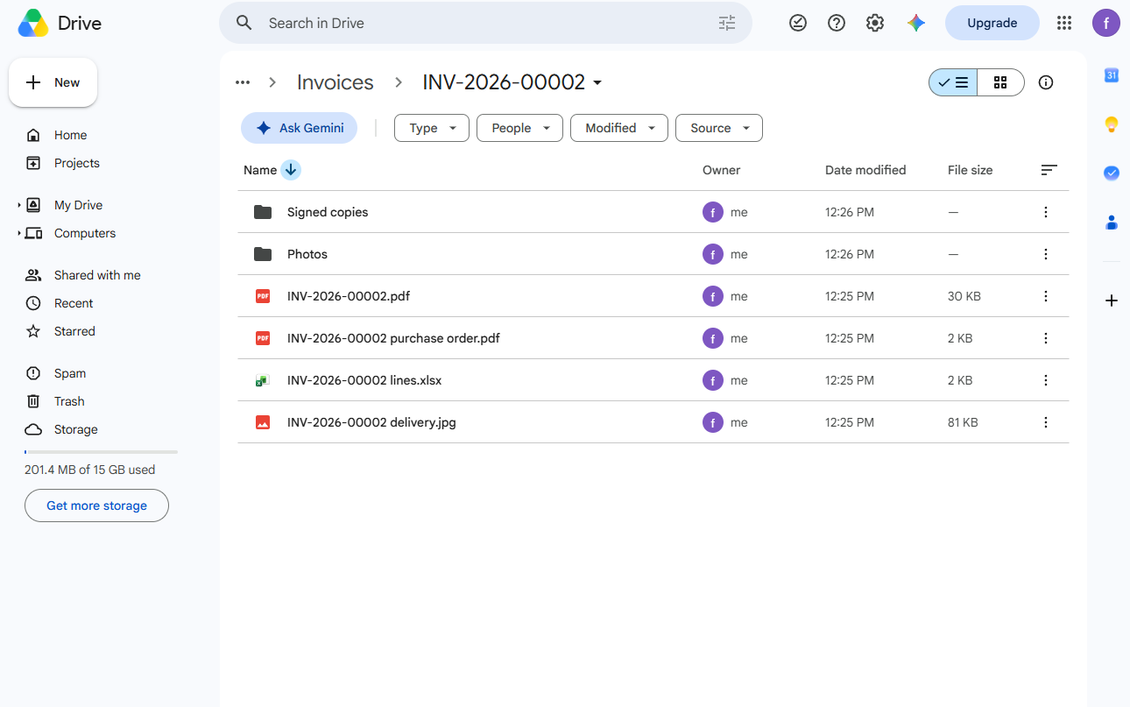Click the 30 KB file size value
Screen dimensions: 1130x707
point(964,296)
